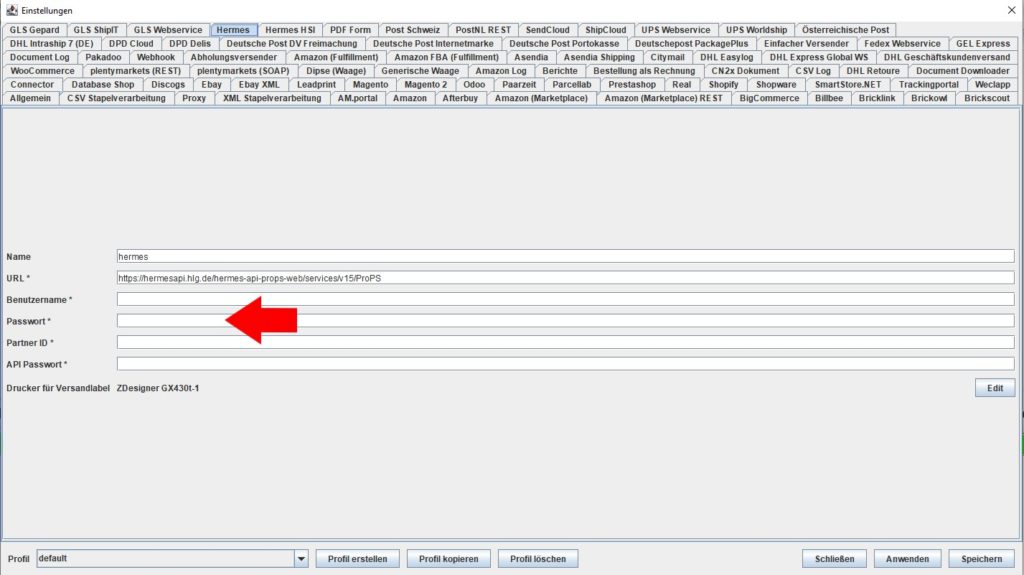Select the PostNL REST tab

pyautogui.click(x=483, y=30)
